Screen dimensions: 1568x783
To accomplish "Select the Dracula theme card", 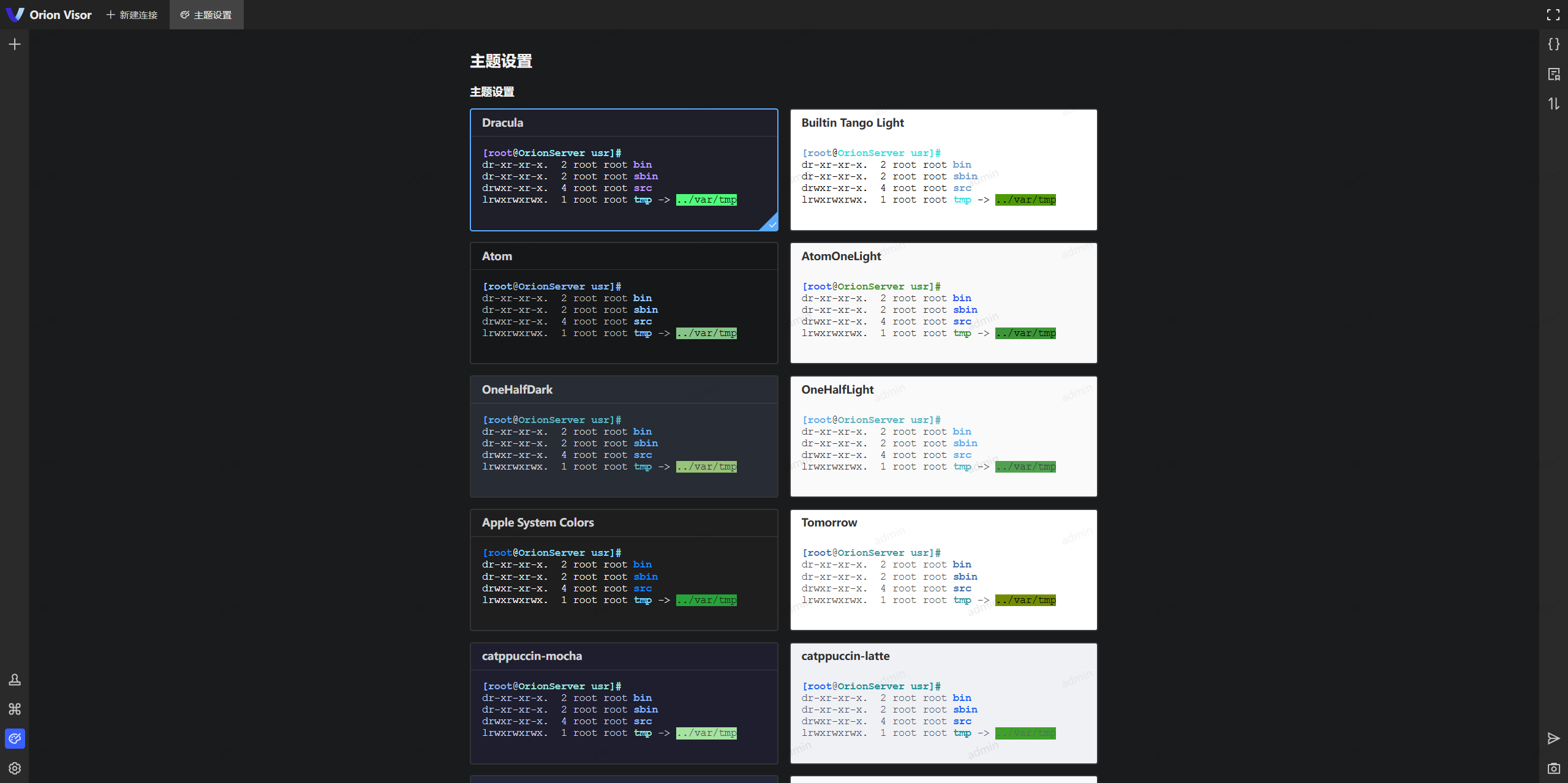I will (x=624, y=170).
